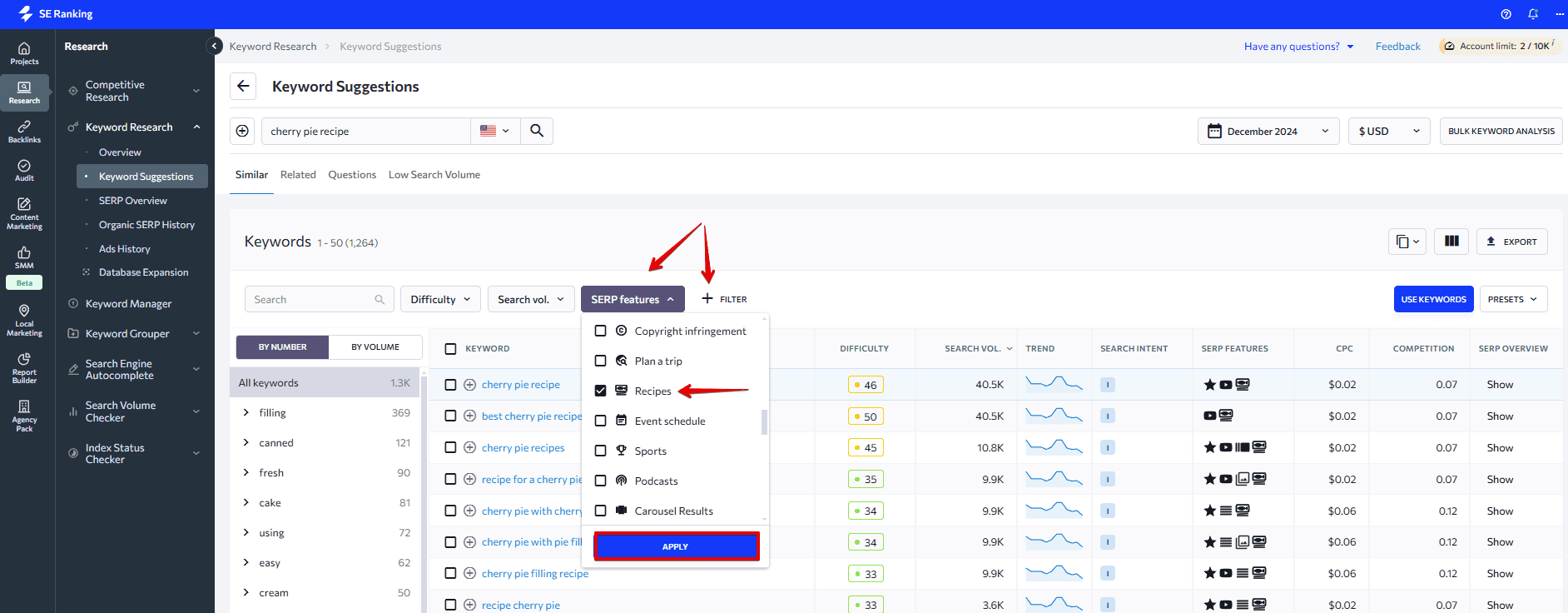The height and width of the screenshot is (613, 1568).
Task: Open the Difficulty filter dropdown
Action: (x=440, y=299)
